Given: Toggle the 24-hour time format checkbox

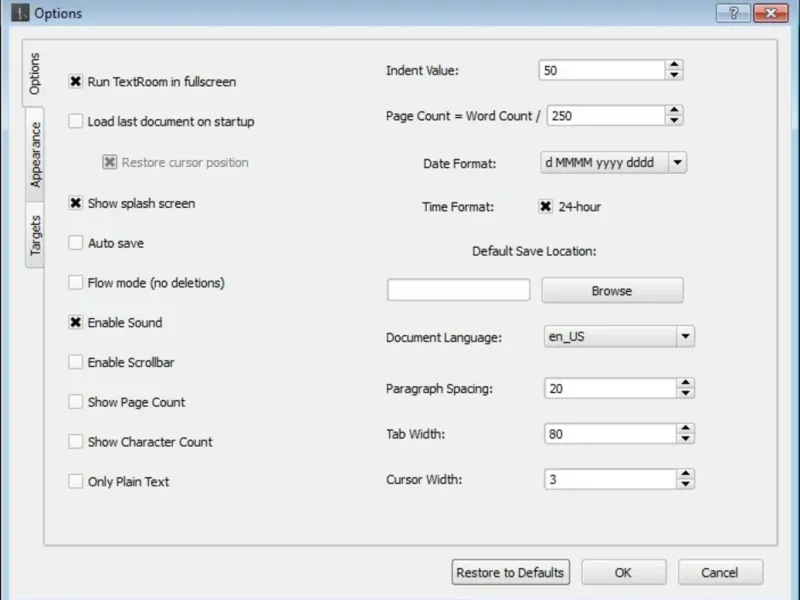Looking at the screenshot, I should pos(545,206).
